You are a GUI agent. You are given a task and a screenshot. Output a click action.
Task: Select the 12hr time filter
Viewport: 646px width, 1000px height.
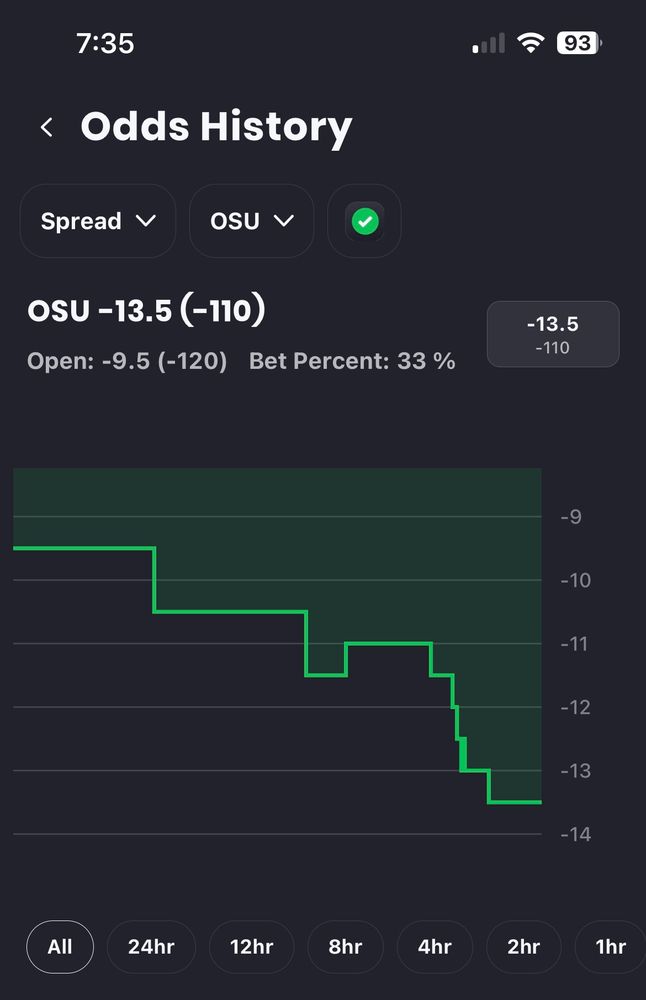pyautogui.click(x=251, y=946)
